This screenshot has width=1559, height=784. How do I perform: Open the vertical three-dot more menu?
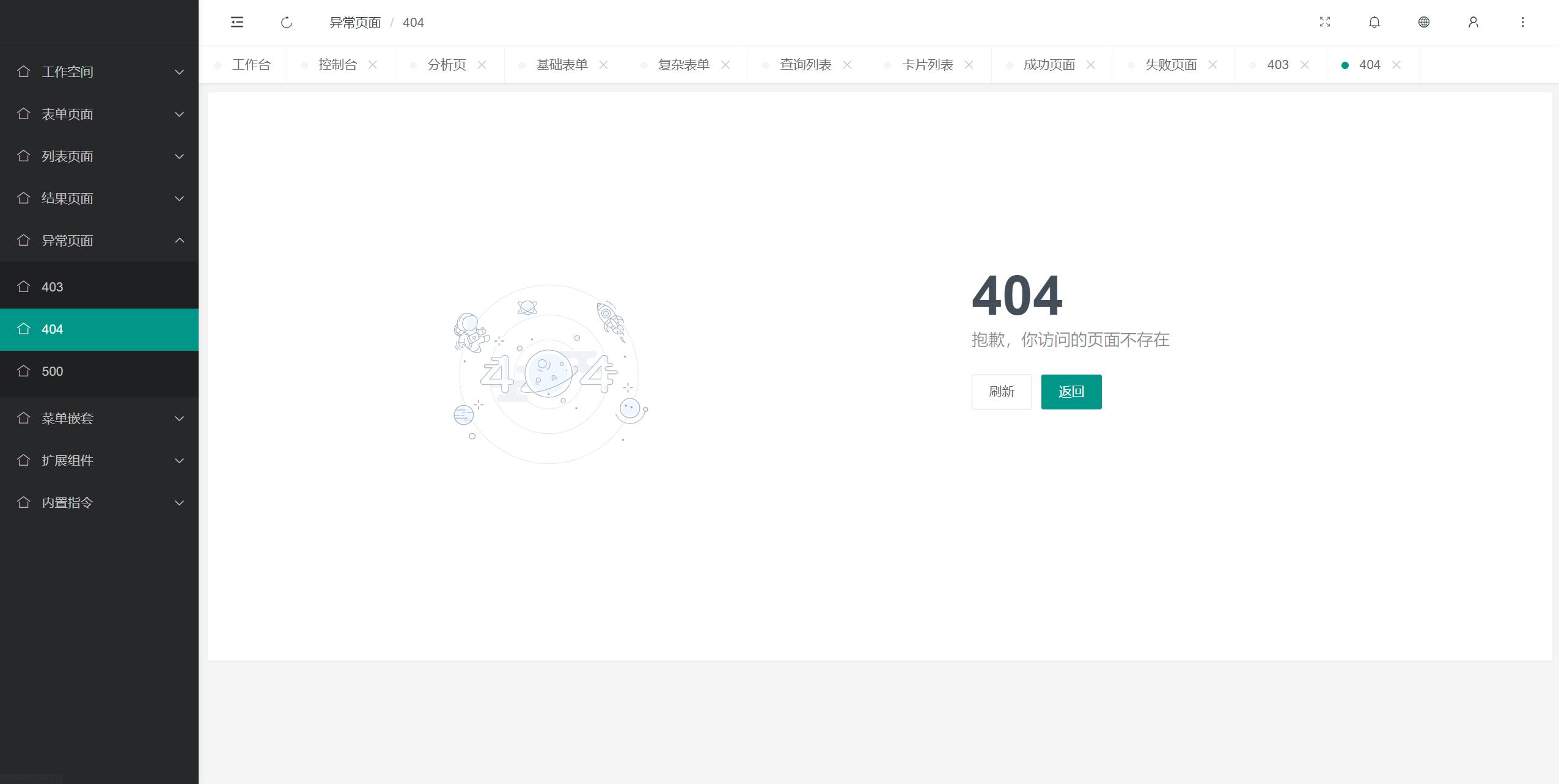click(1523, 23)
